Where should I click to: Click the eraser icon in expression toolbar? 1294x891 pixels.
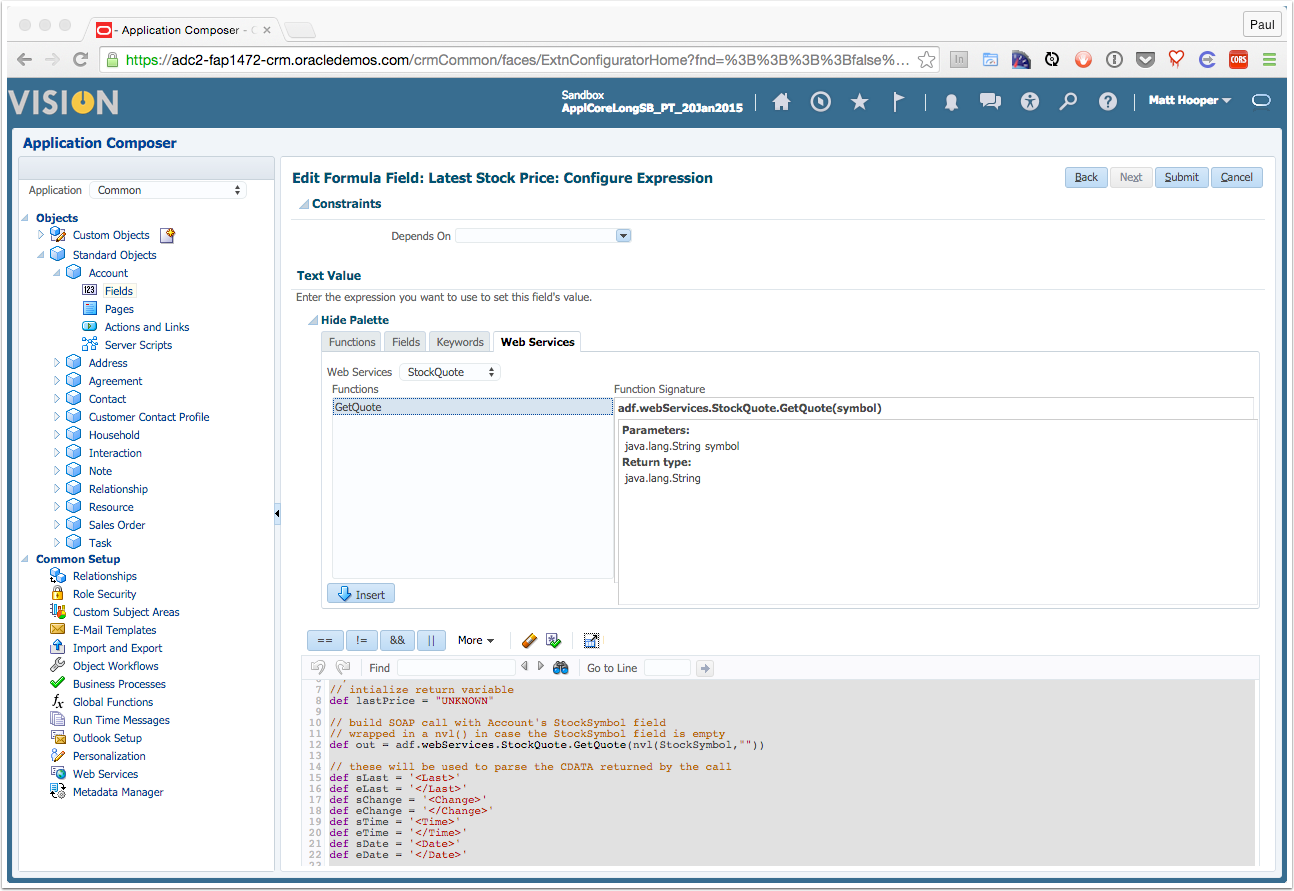point(530,640)
